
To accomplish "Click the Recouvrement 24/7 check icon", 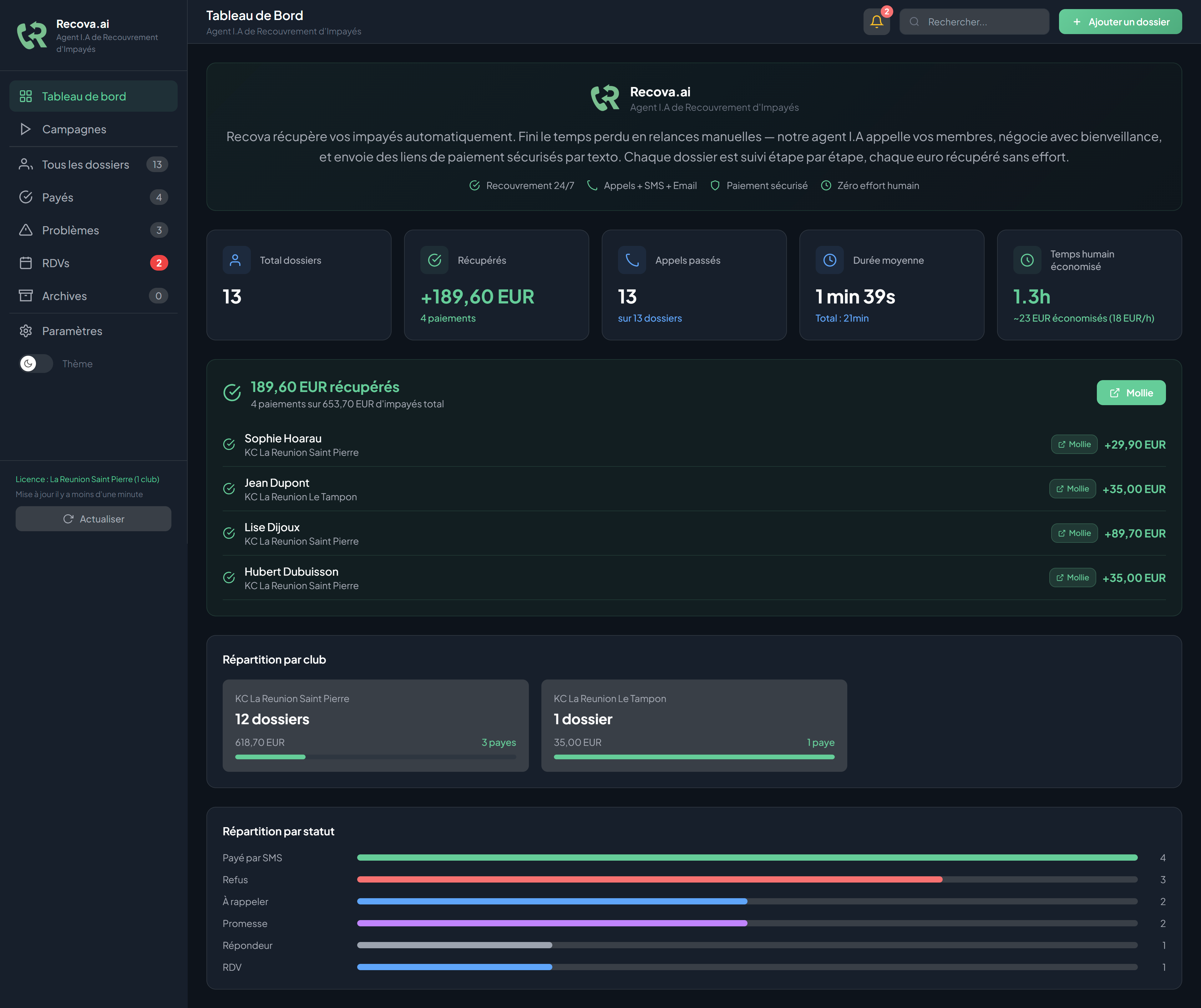I will 475,185.
